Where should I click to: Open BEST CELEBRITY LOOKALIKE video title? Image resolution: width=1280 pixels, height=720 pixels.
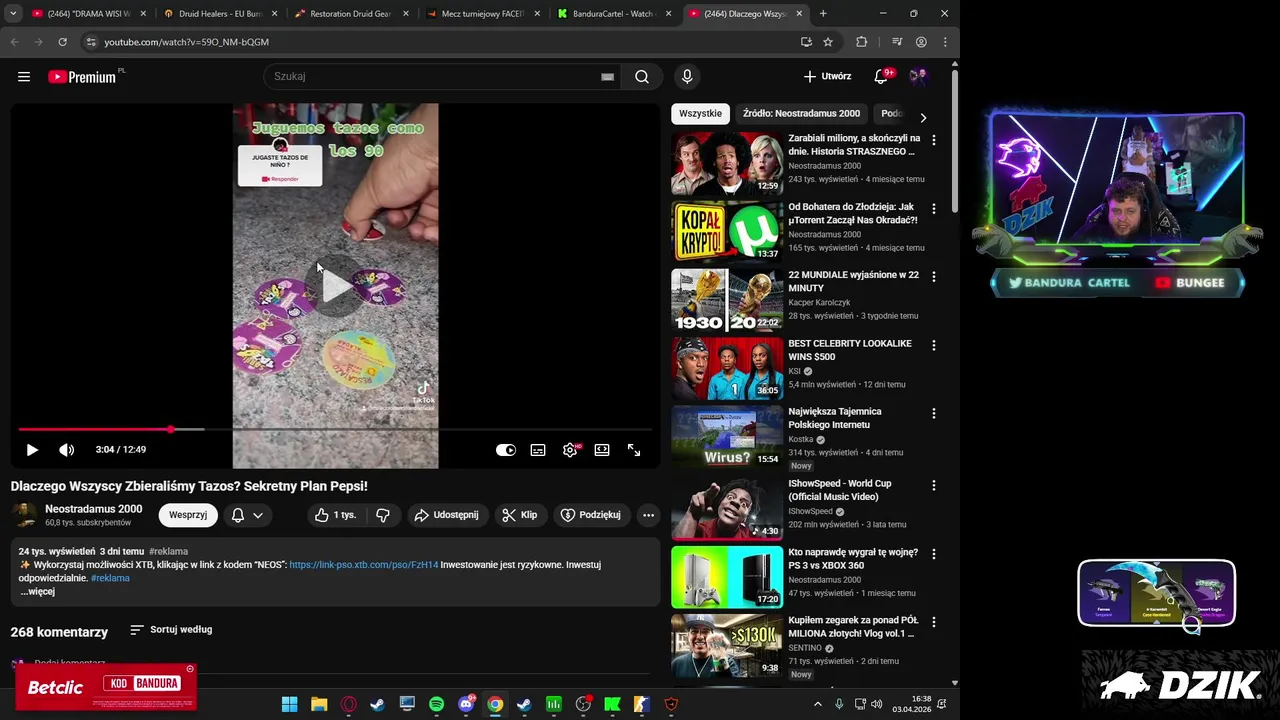point(850,350)
